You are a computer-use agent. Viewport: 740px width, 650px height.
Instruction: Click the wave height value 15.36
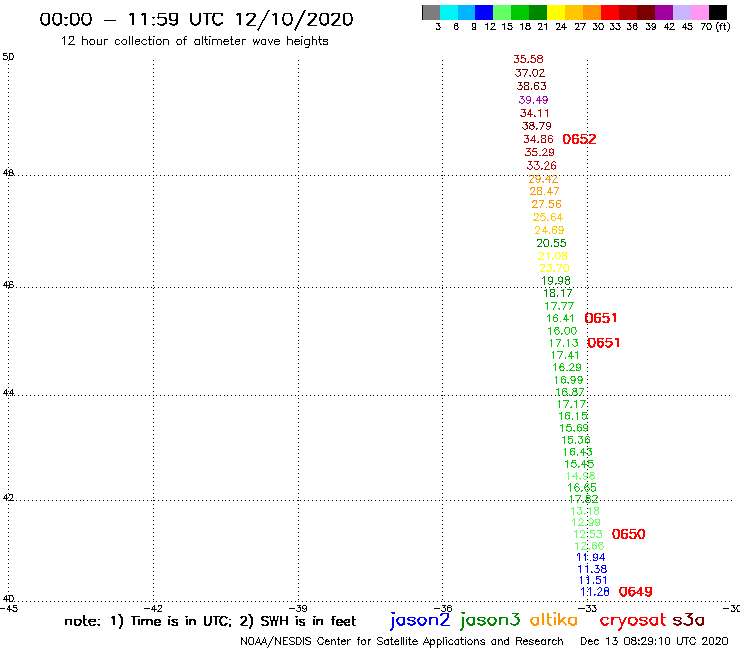coord(576,440)
